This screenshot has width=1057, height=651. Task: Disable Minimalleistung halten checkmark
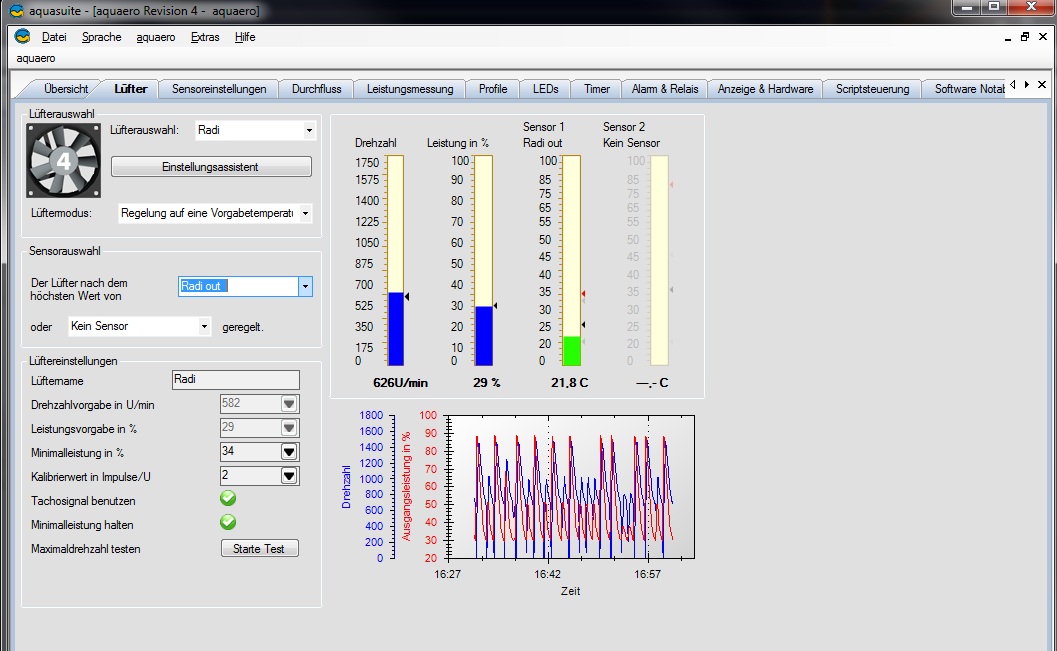point(228,522)
